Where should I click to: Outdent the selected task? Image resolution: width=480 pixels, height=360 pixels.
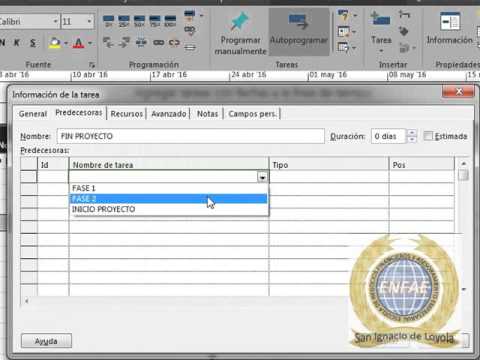click(108, 43)
